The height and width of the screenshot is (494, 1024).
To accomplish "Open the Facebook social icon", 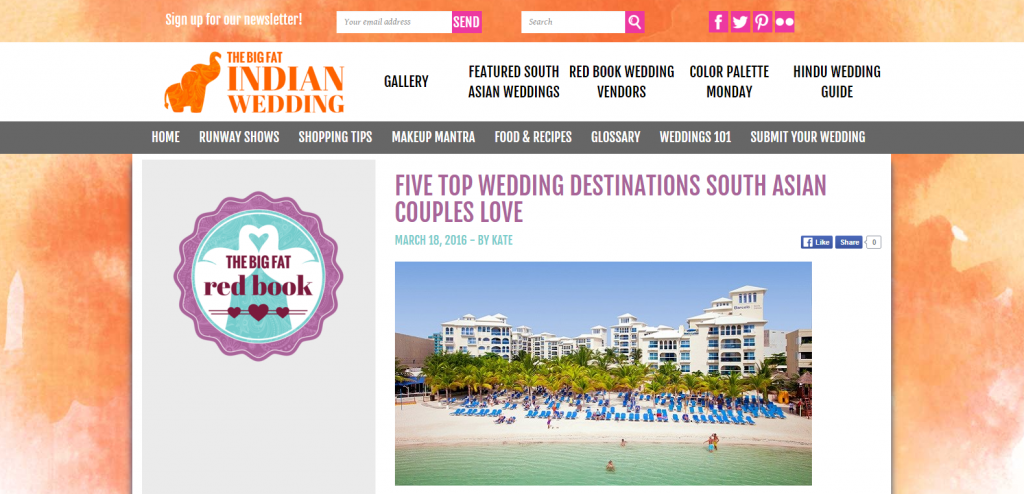I will [718, 22].
